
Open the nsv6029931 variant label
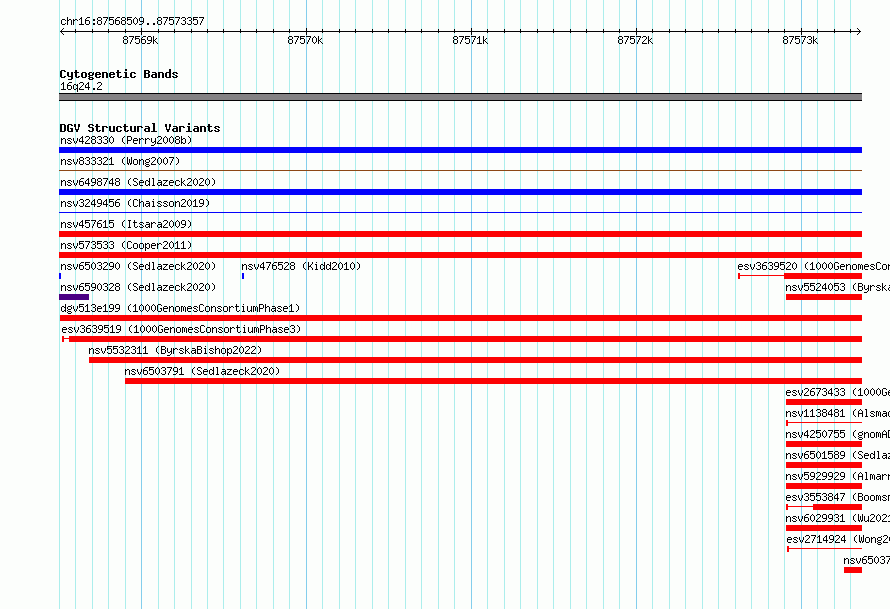tap(838, 518)
